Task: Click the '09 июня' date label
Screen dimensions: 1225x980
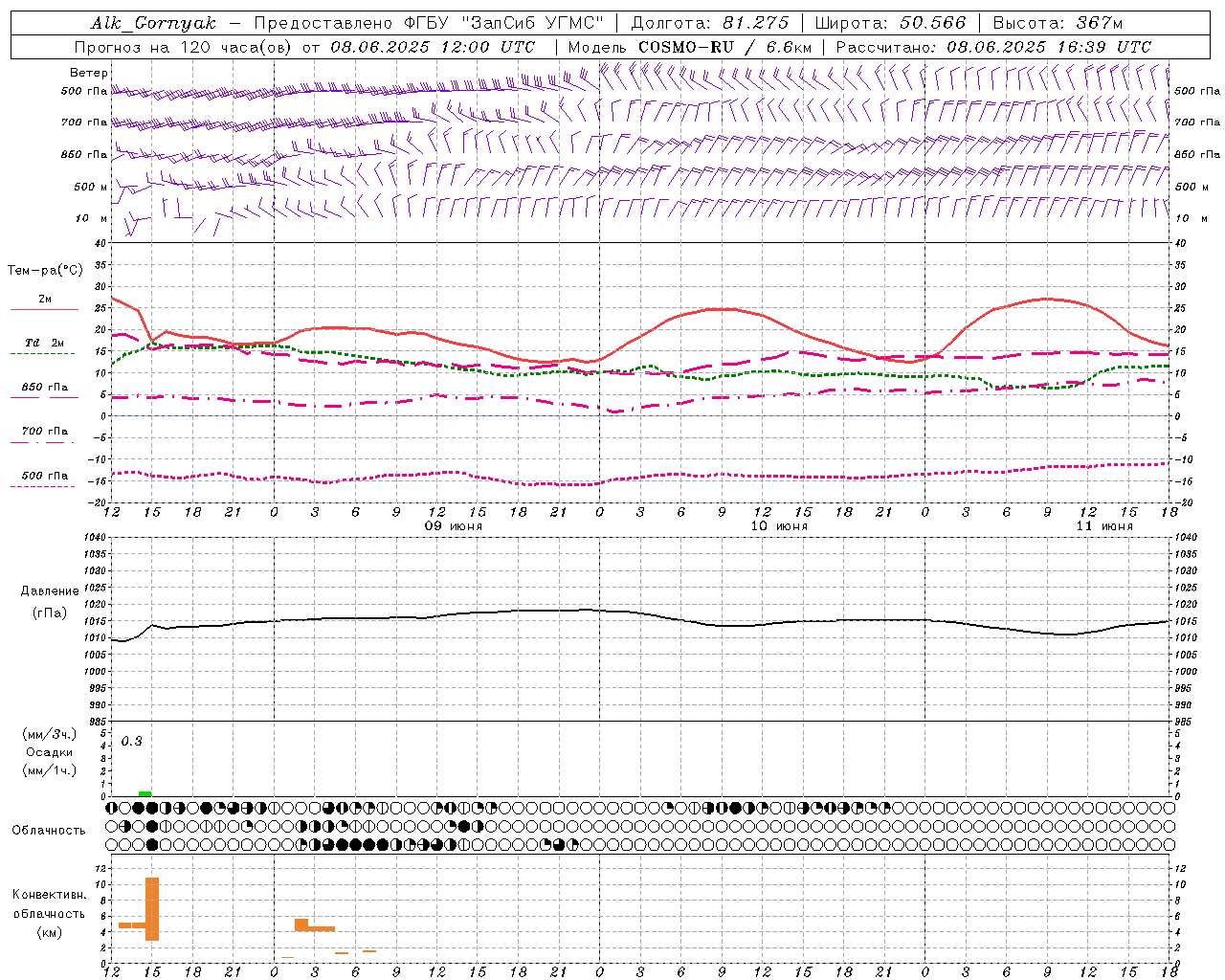Action: pos(454,526)
